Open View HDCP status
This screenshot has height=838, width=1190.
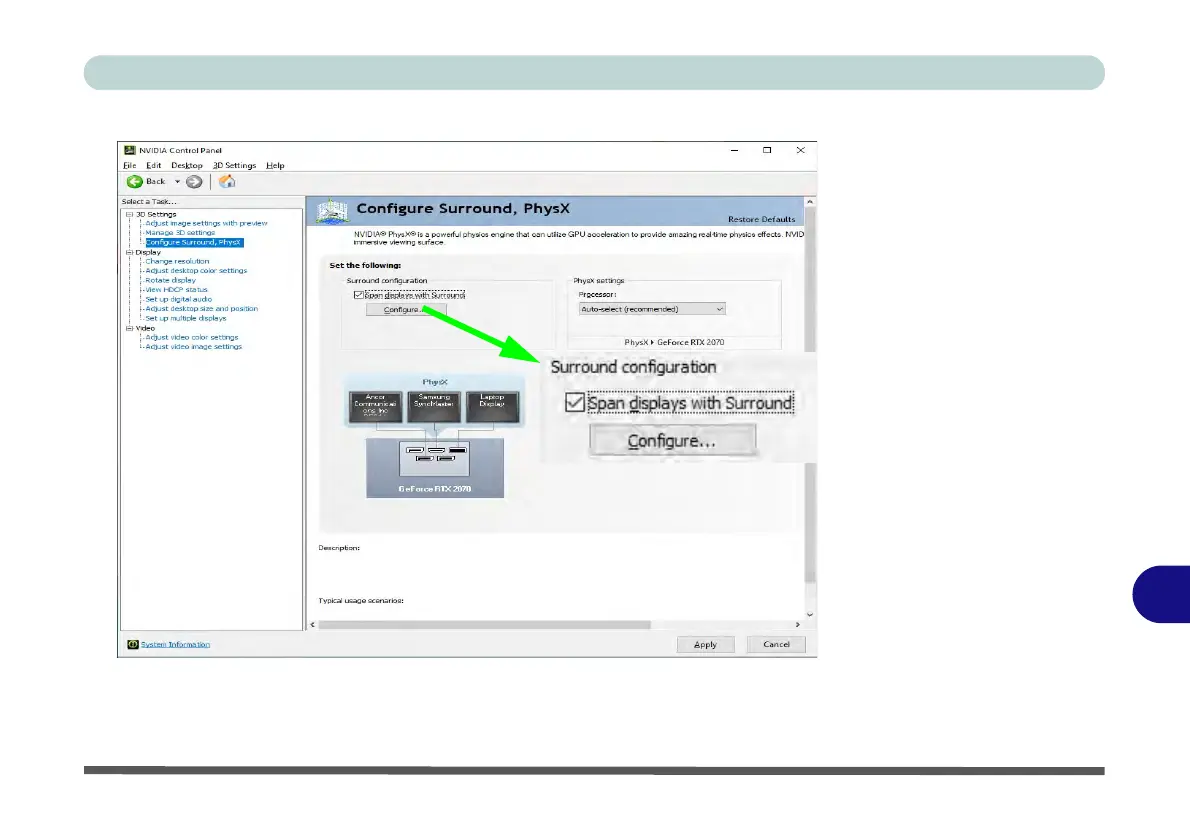click(176, 289)
